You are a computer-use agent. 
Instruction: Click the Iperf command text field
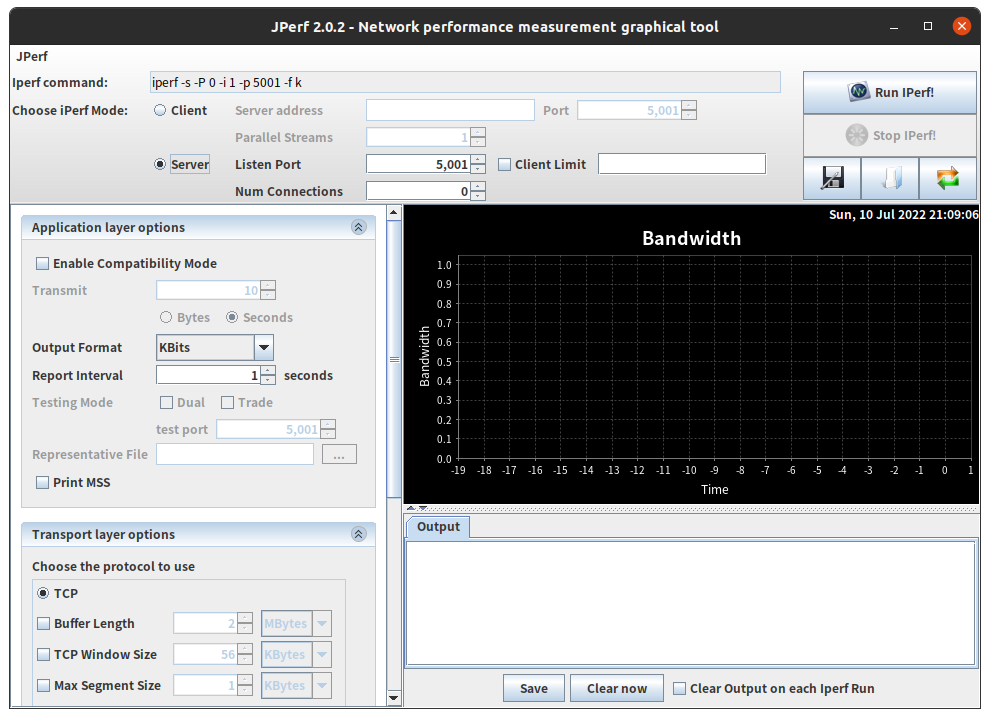[465, 83]
